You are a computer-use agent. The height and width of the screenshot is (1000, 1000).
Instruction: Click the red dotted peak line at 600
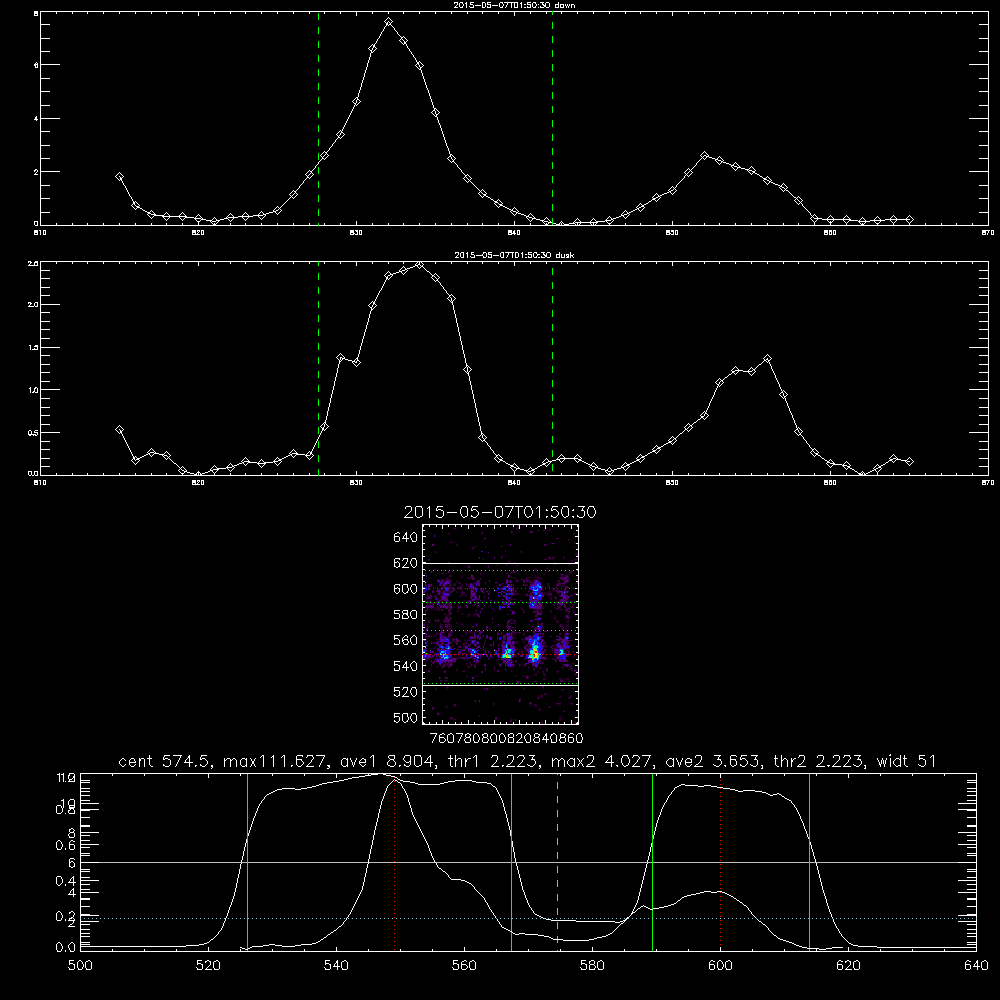pos(721,861)
